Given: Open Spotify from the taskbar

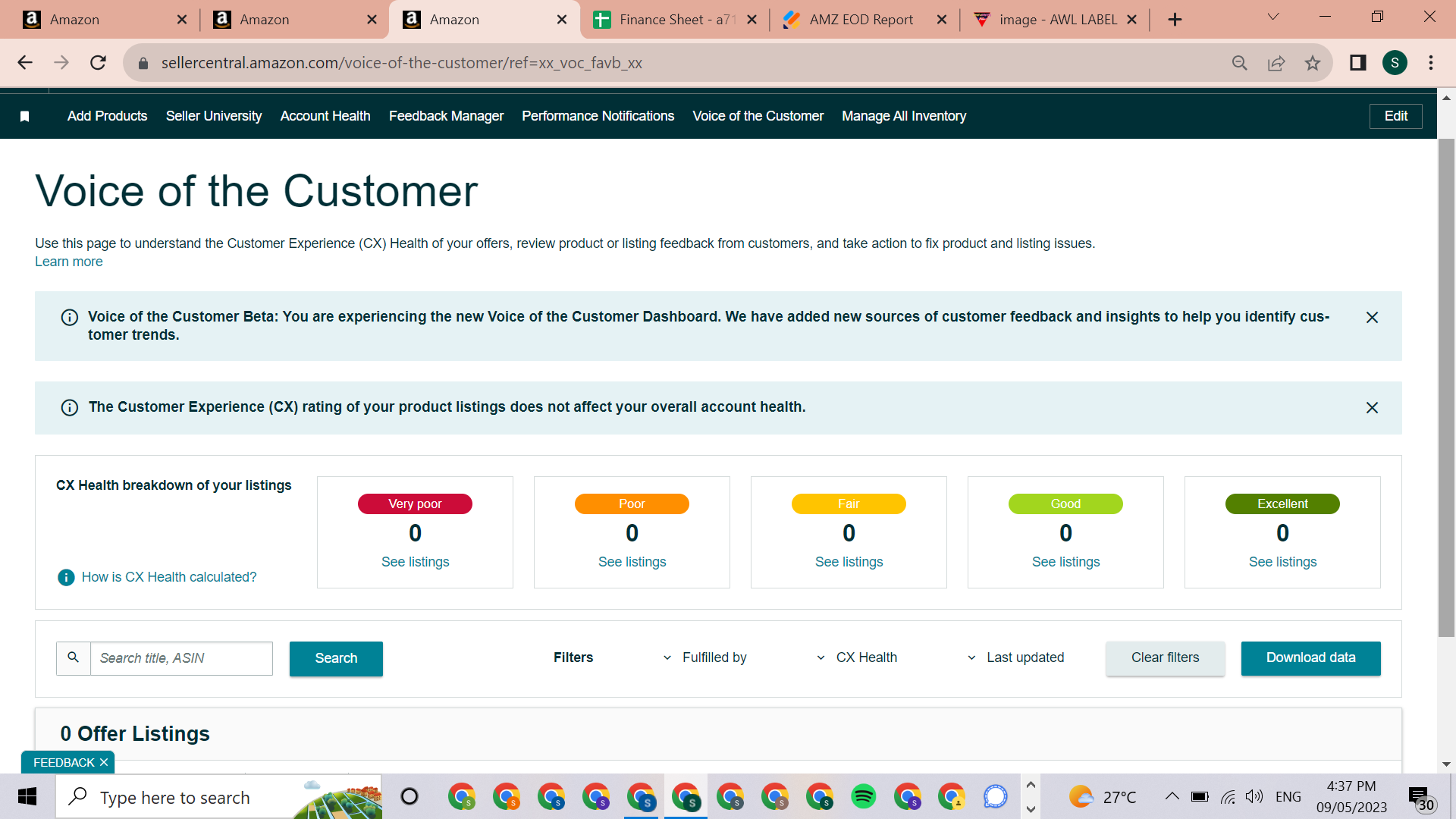Looking at the screenshot, I should coord(863,797).
